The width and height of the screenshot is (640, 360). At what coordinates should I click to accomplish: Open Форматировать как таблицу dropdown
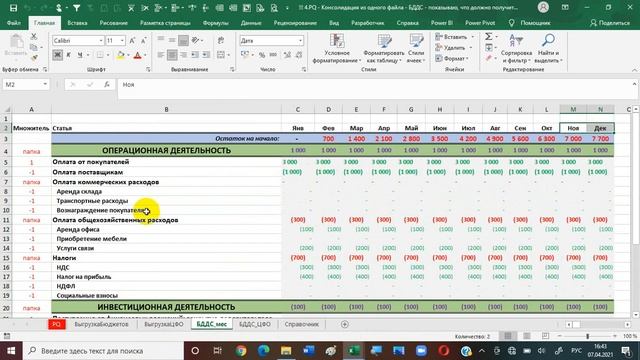click(x=383, y=49)
